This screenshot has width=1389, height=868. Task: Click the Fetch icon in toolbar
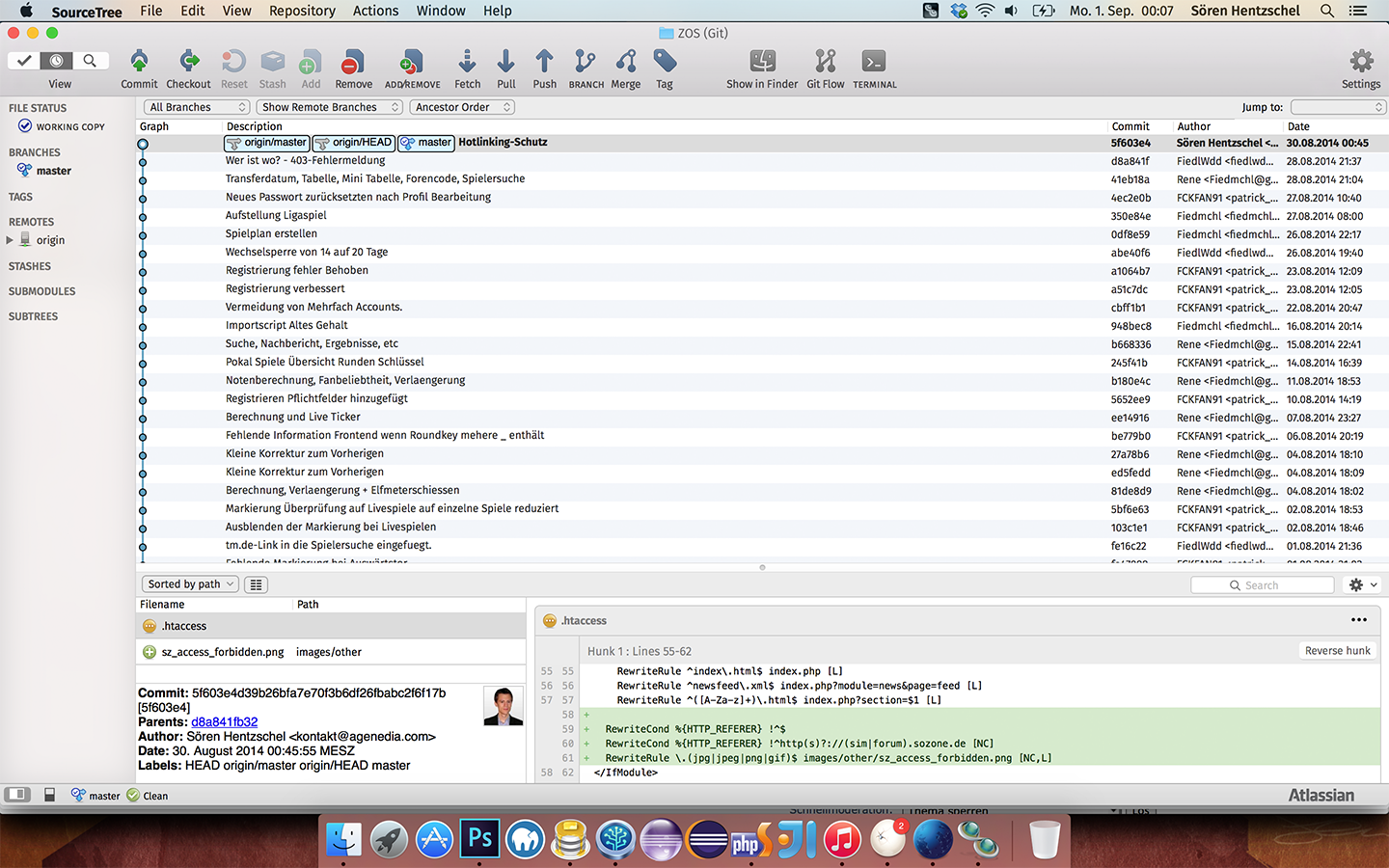pos(467,64)
